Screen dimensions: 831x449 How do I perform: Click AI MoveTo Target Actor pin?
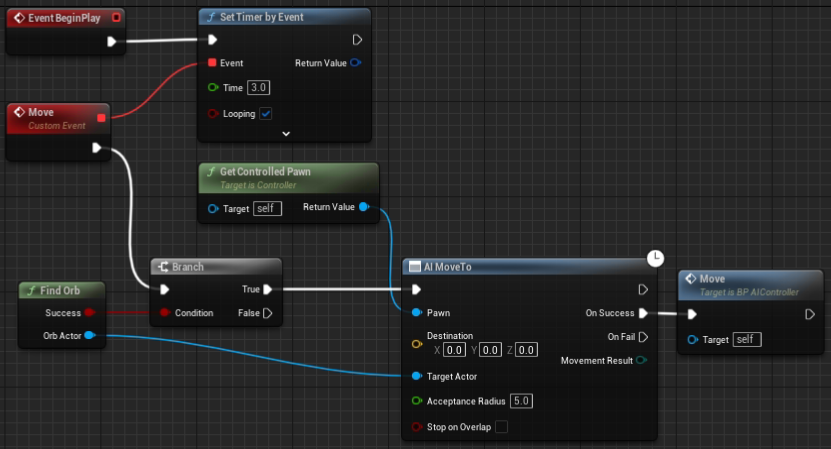coord(417,376)
